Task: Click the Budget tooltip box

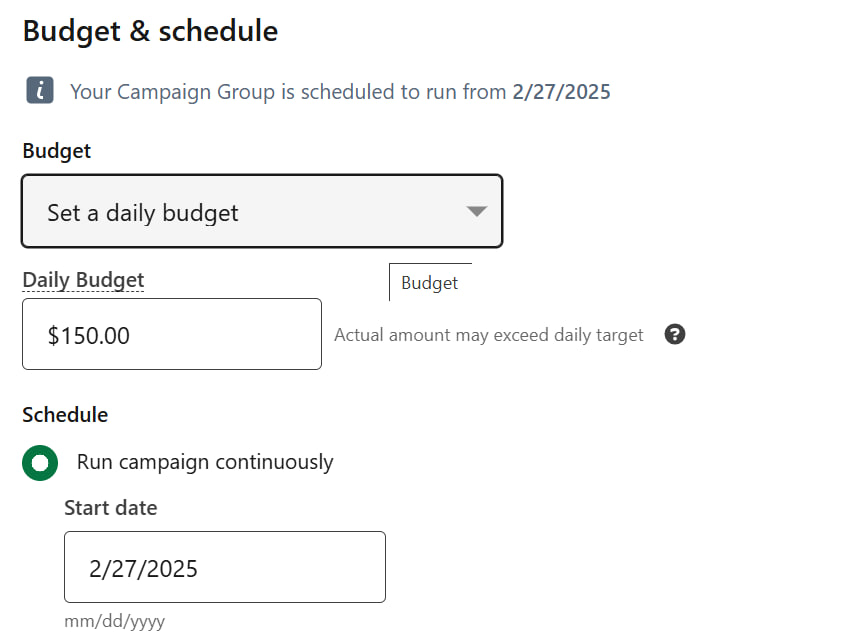Action: coord(430,282)
